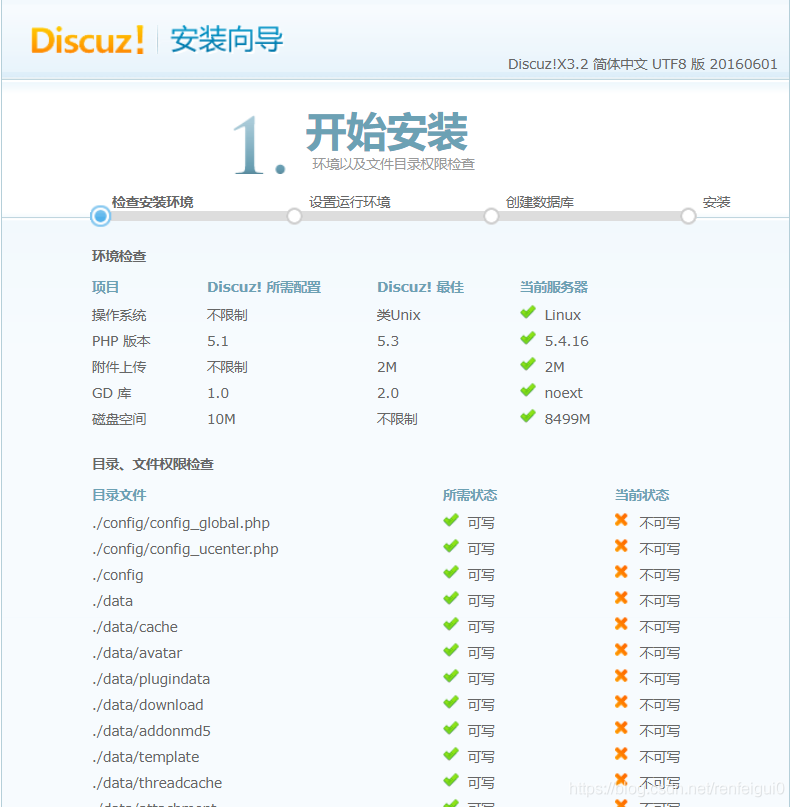Click orange X for ./config/config_ucenter.php
794x807 pixels.
[621, 546]
